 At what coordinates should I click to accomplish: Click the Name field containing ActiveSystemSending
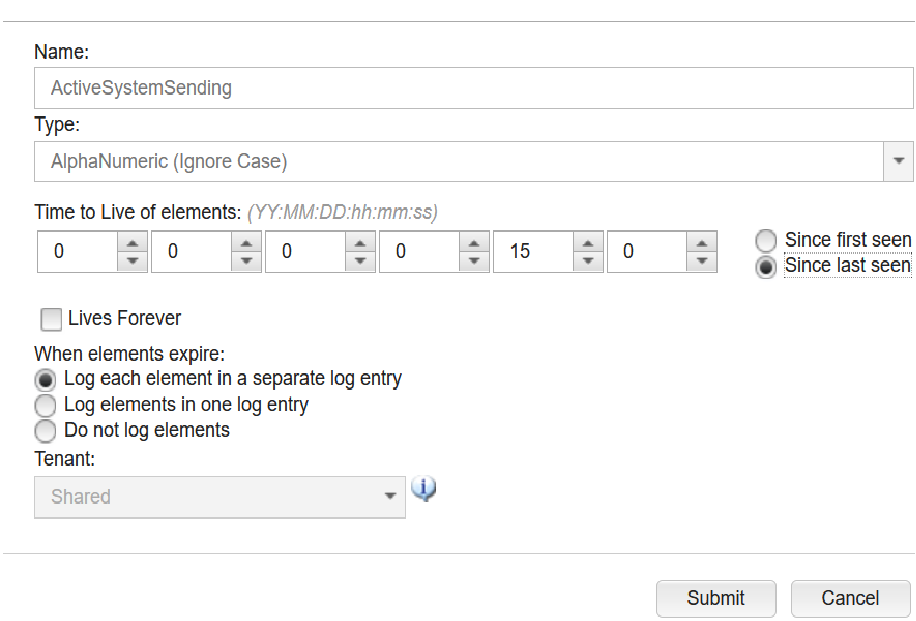473,88
